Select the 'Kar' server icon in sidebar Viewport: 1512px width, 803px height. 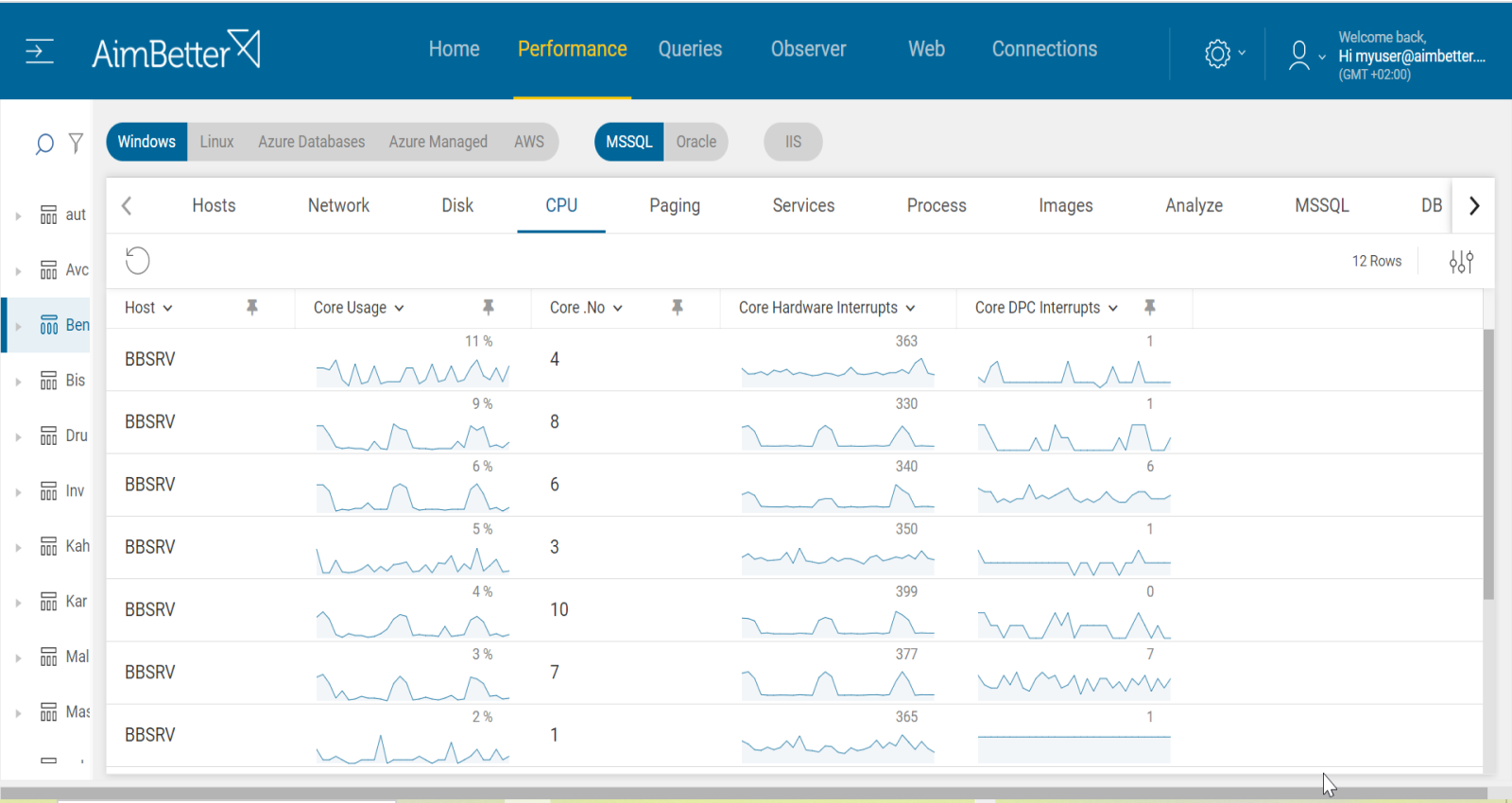pos(49,602)
